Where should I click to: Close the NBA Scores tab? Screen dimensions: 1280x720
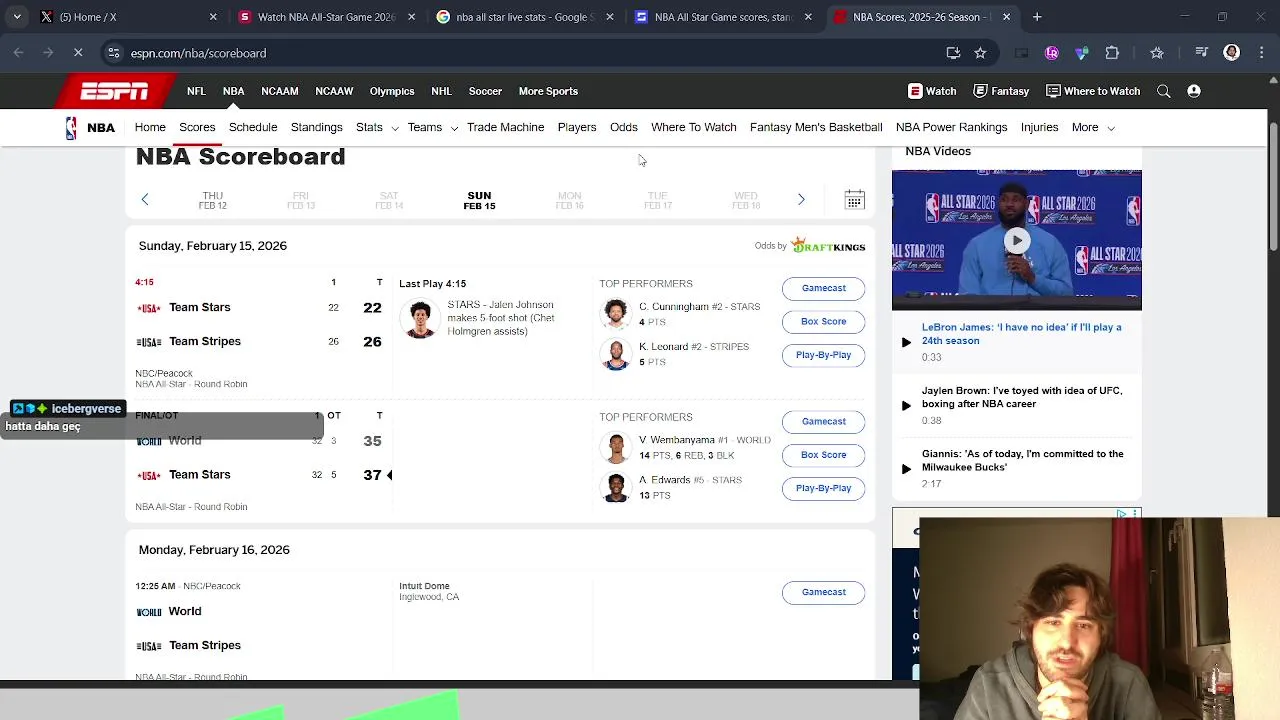coord(1006,17)
